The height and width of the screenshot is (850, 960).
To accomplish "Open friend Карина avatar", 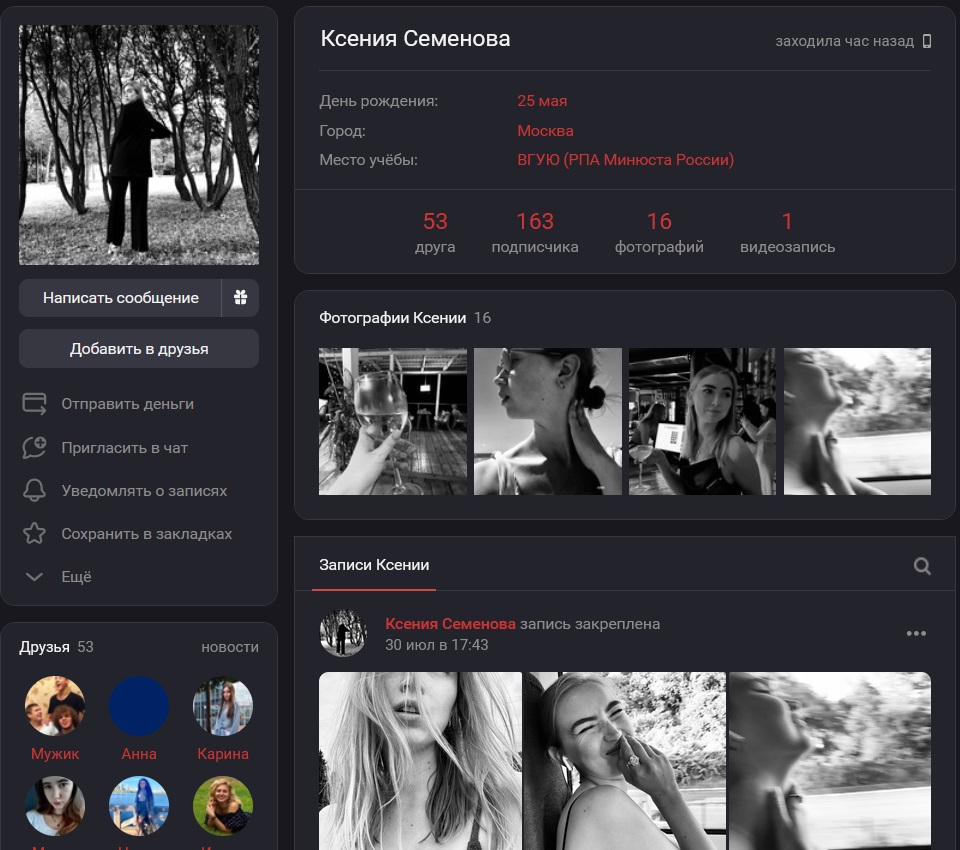I will click(223, 705).
